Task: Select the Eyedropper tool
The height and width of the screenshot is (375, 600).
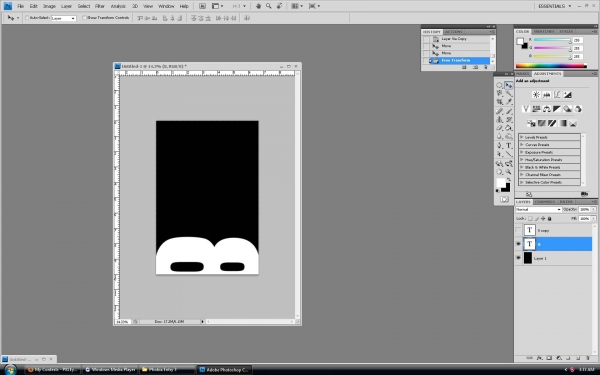Action: coord(509,102)
